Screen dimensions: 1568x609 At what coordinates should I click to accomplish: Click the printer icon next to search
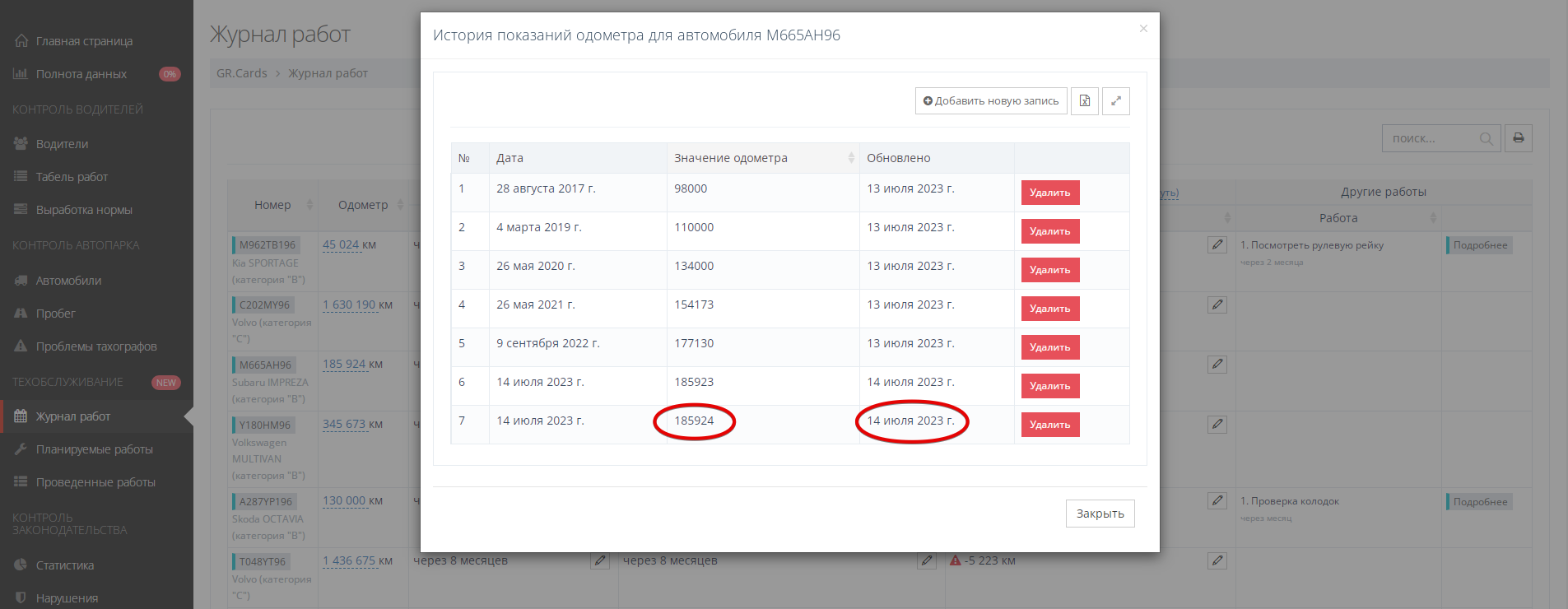click(x=1518, y=138)
